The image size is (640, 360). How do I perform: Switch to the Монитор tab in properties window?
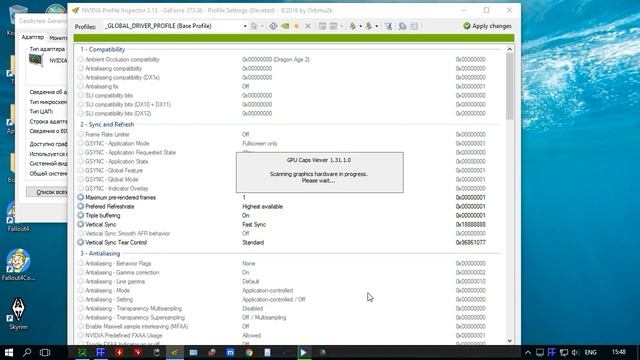[58, 38]
